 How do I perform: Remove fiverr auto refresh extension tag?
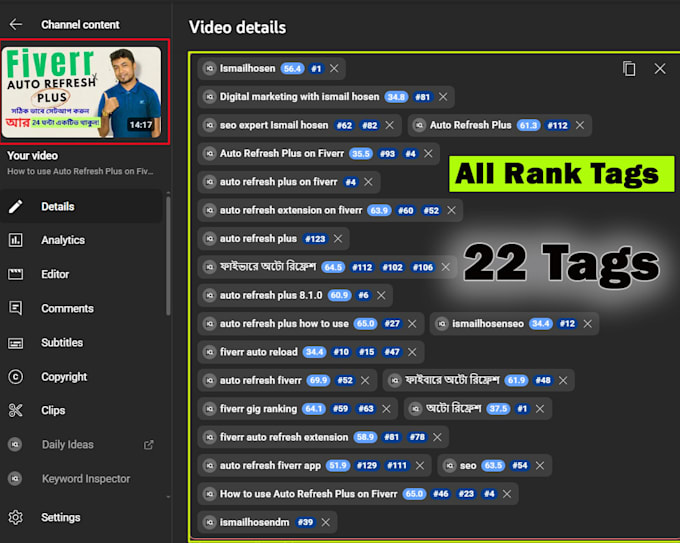pyautogui.click(x=437, y=437)
